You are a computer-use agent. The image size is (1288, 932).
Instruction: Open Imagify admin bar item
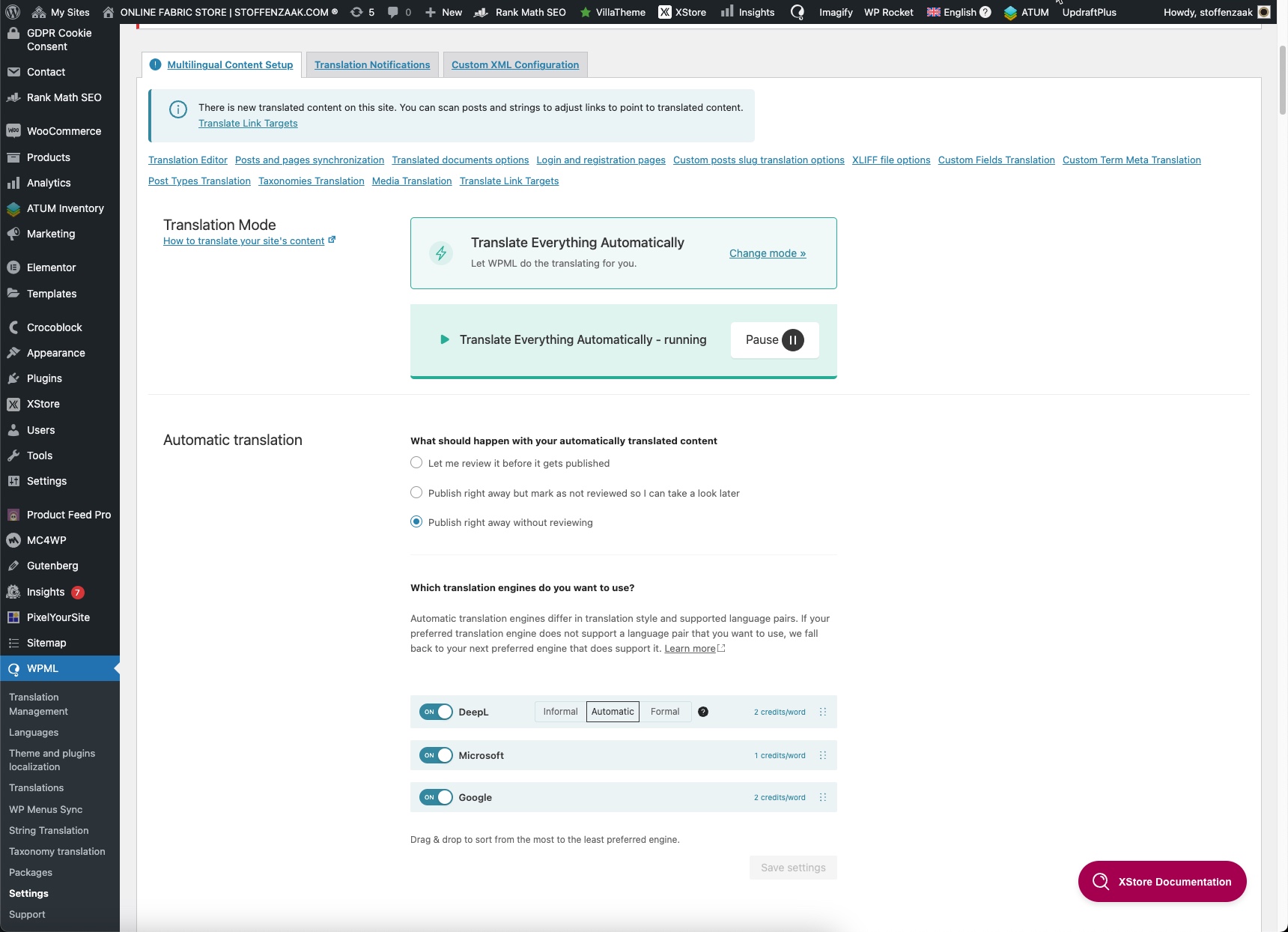coord(836,12)
